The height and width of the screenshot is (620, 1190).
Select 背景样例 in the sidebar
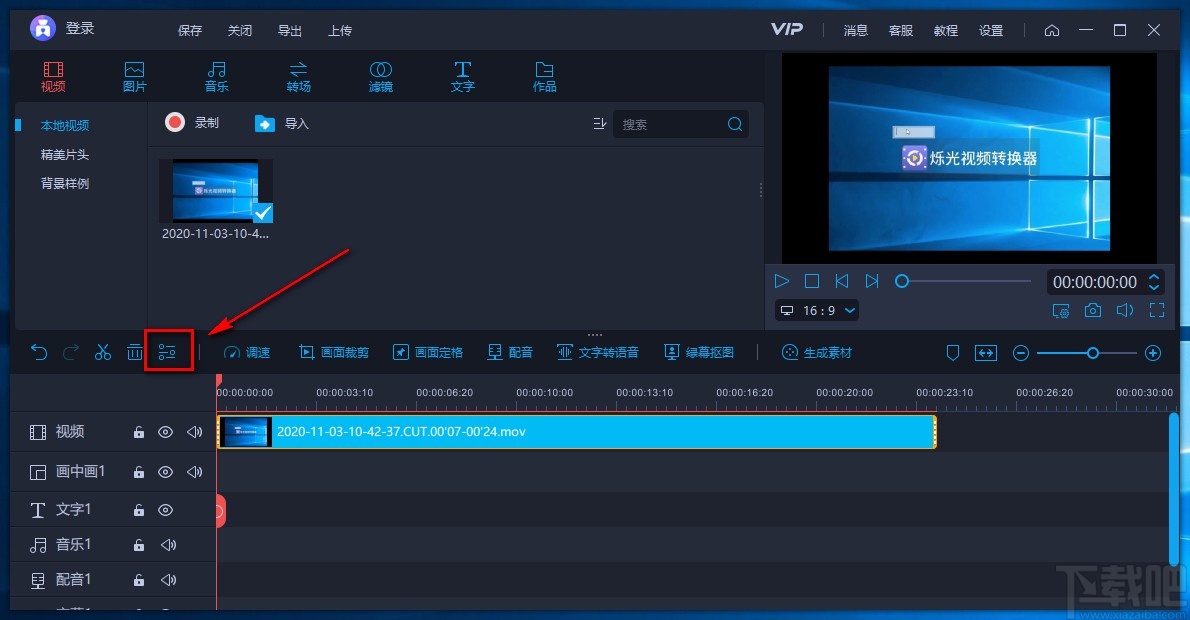(65, 183)
